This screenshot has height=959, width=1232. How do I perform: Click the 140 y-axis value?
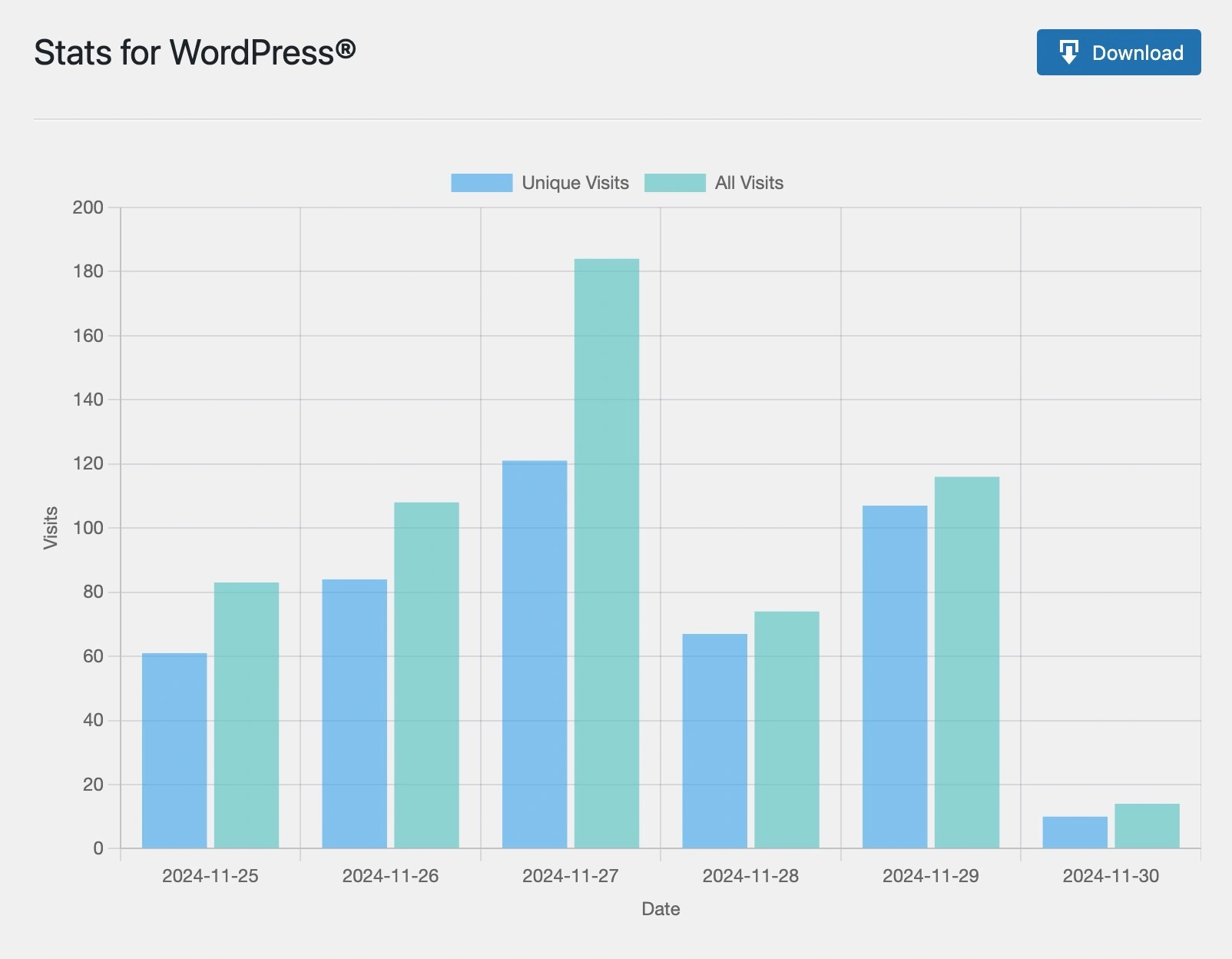(x=88, y=400)
